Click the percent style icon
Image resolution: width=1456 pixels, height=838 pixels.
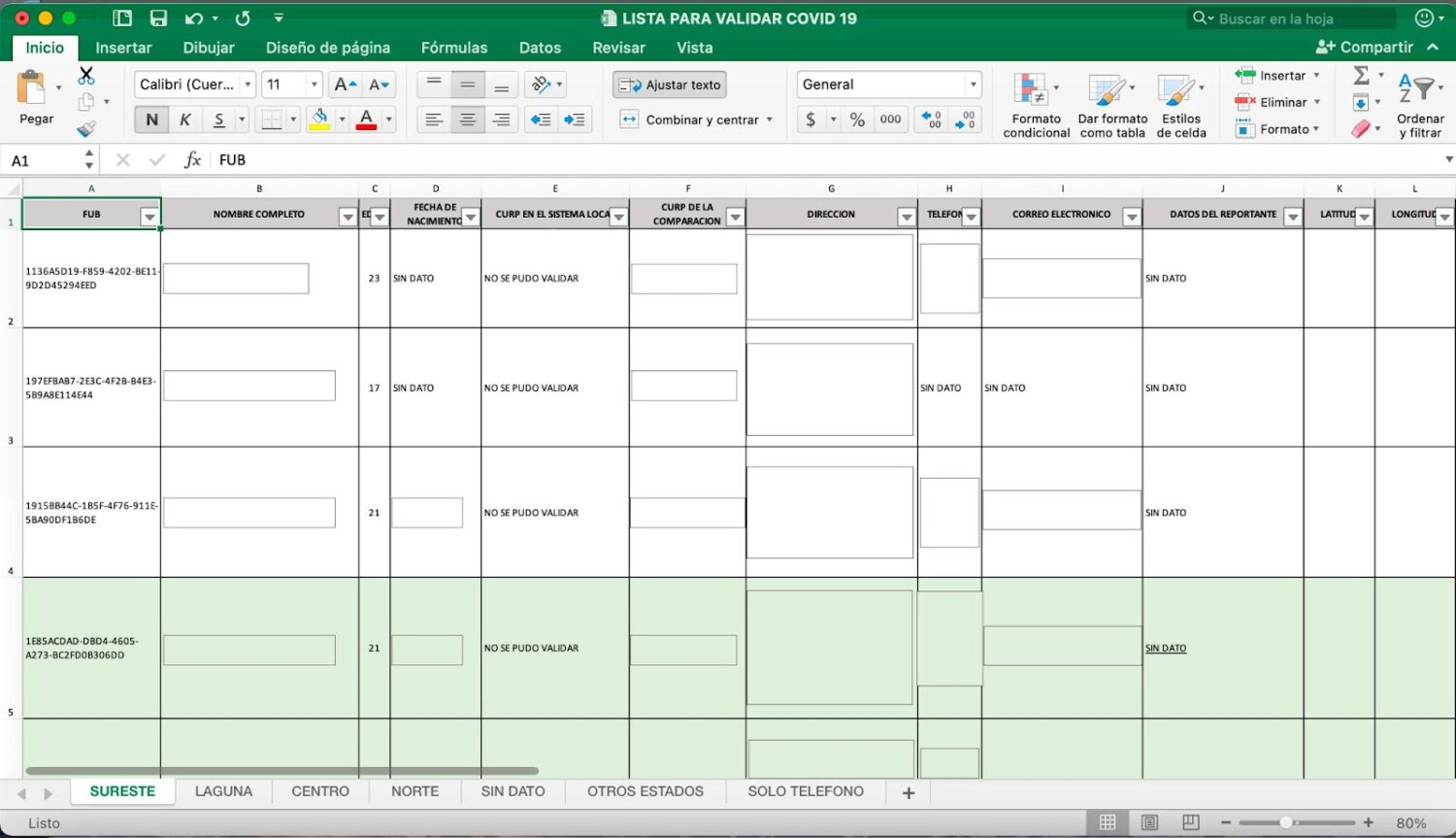pos(857,119)
